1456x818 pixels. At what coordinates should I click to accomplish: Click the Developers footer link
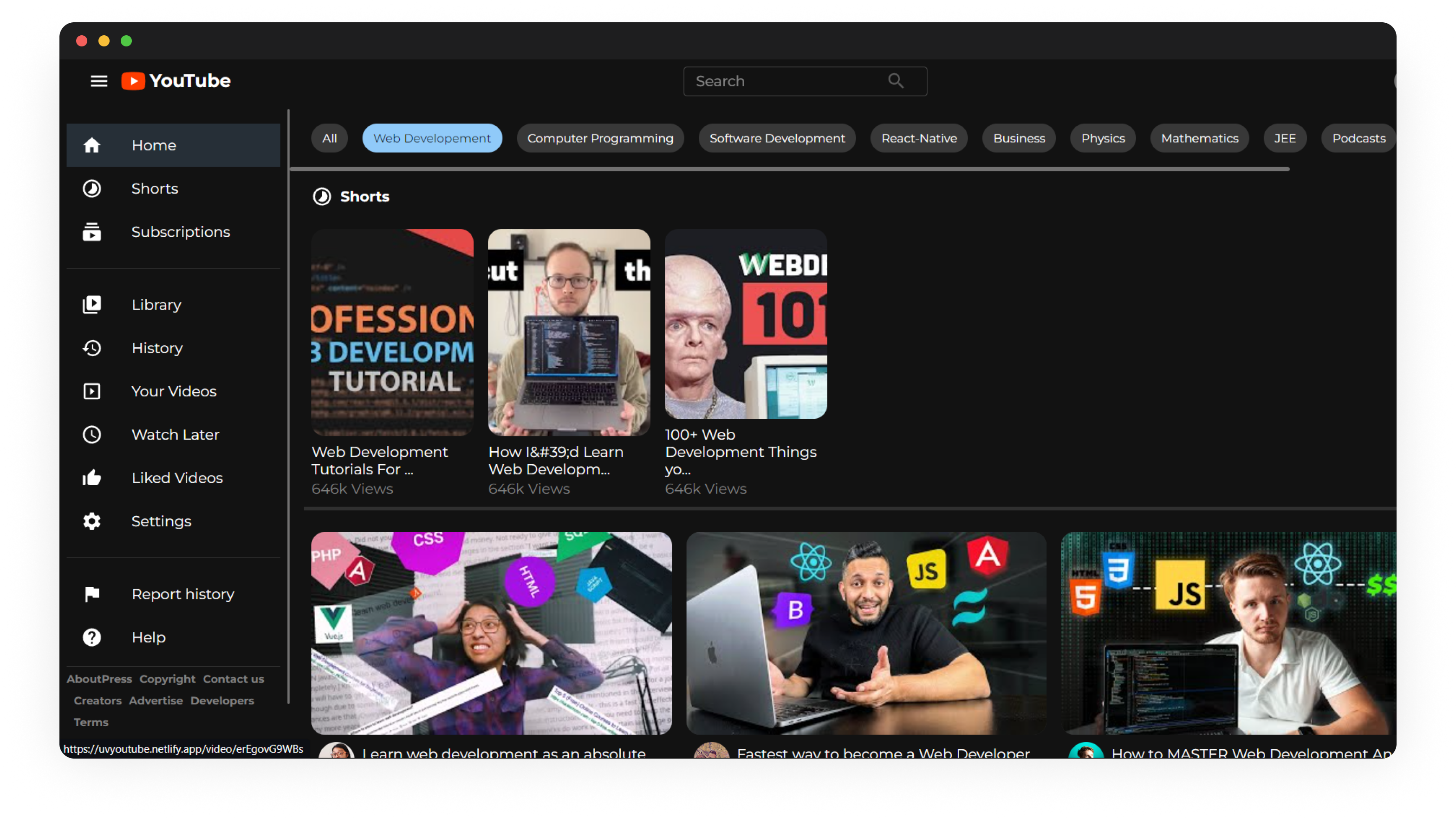tap(222, 701)
